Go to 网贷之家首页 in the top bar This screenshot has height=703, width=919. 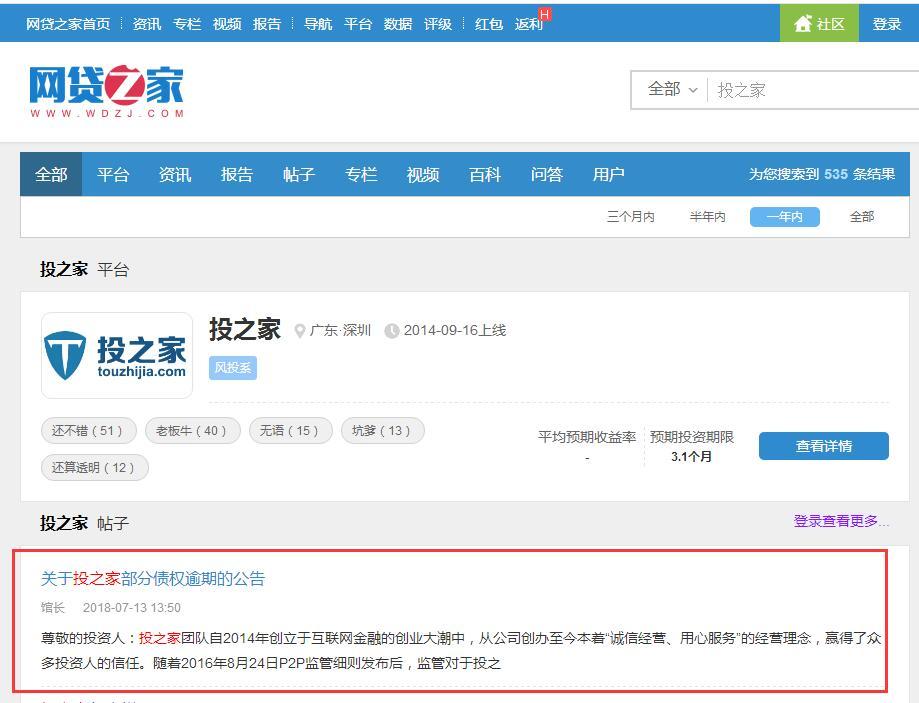pos(68,24)
